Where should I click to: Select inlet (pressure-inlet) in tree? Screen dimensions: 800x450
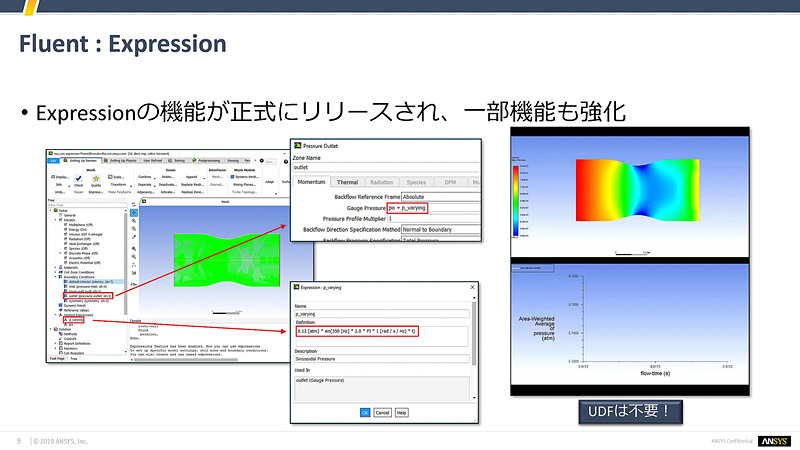[x=85, y=287]
